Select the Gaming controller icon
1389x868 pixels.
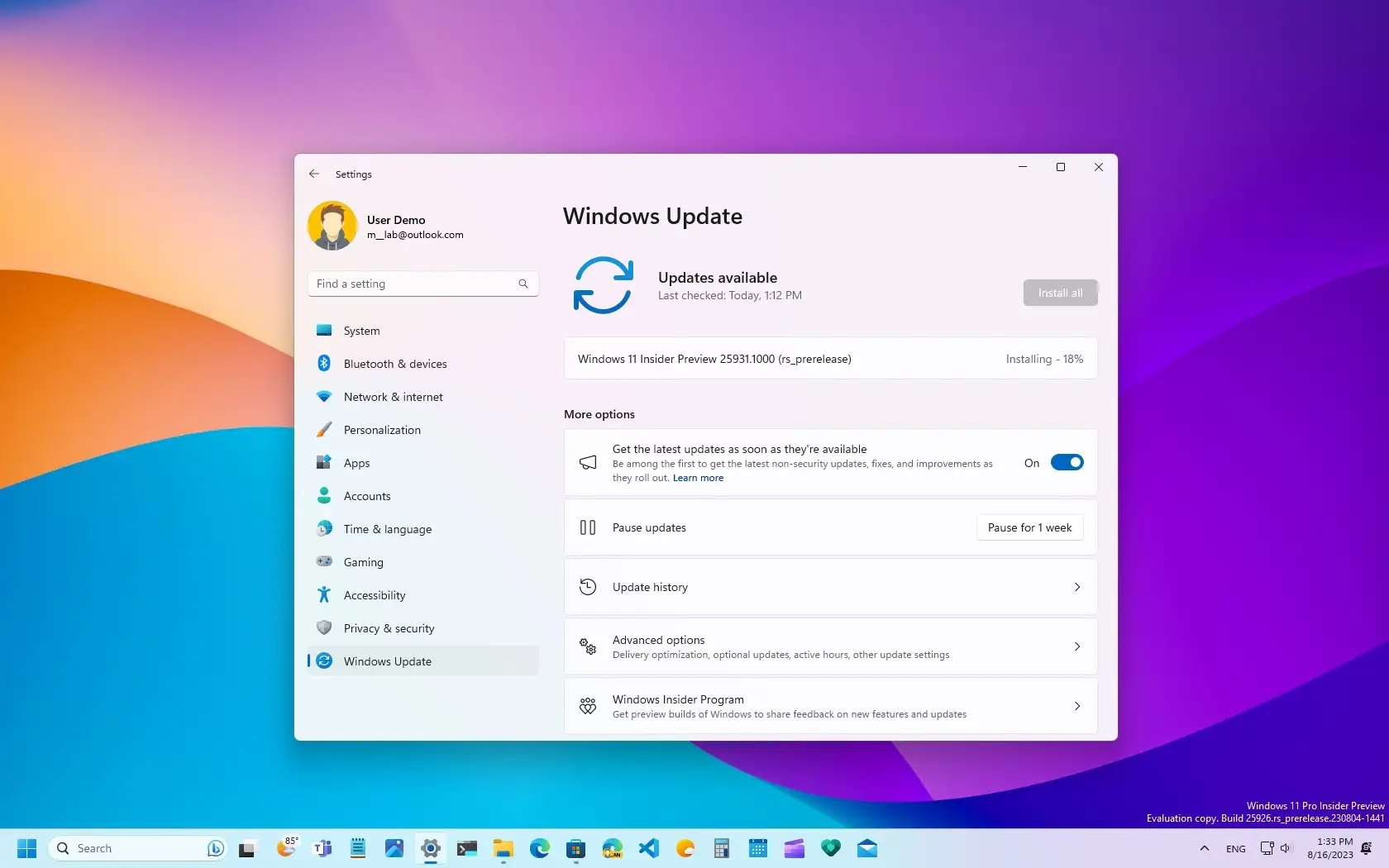tap(324, 561)
